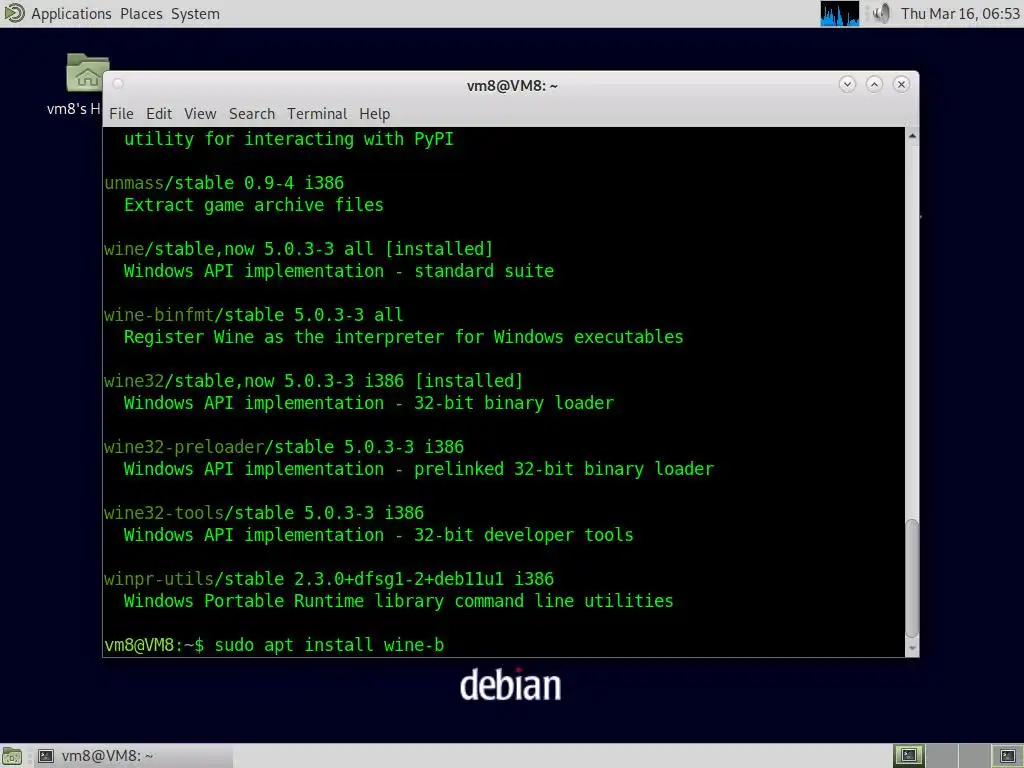The image size is (1024, 768).
Task: Click the system monitor graph applet
Action: click(840, 14)
